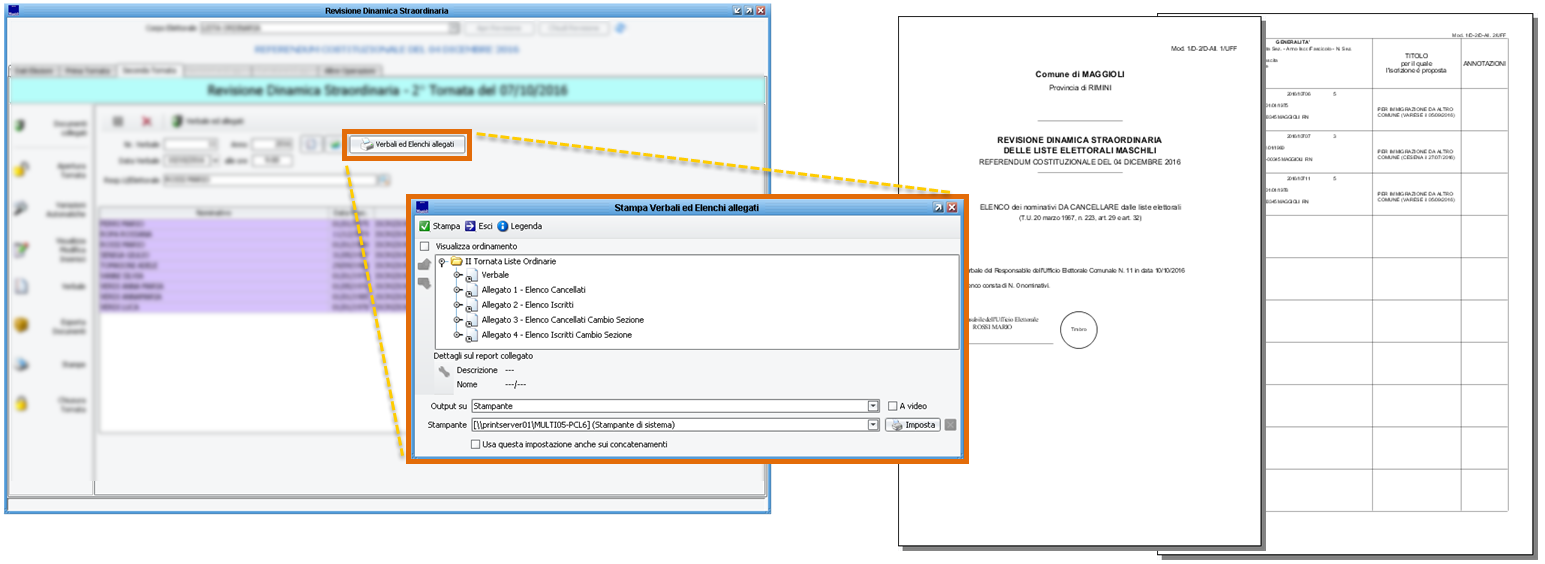
Task: Click the Stampa green check icon
Action: pos(425,226)
